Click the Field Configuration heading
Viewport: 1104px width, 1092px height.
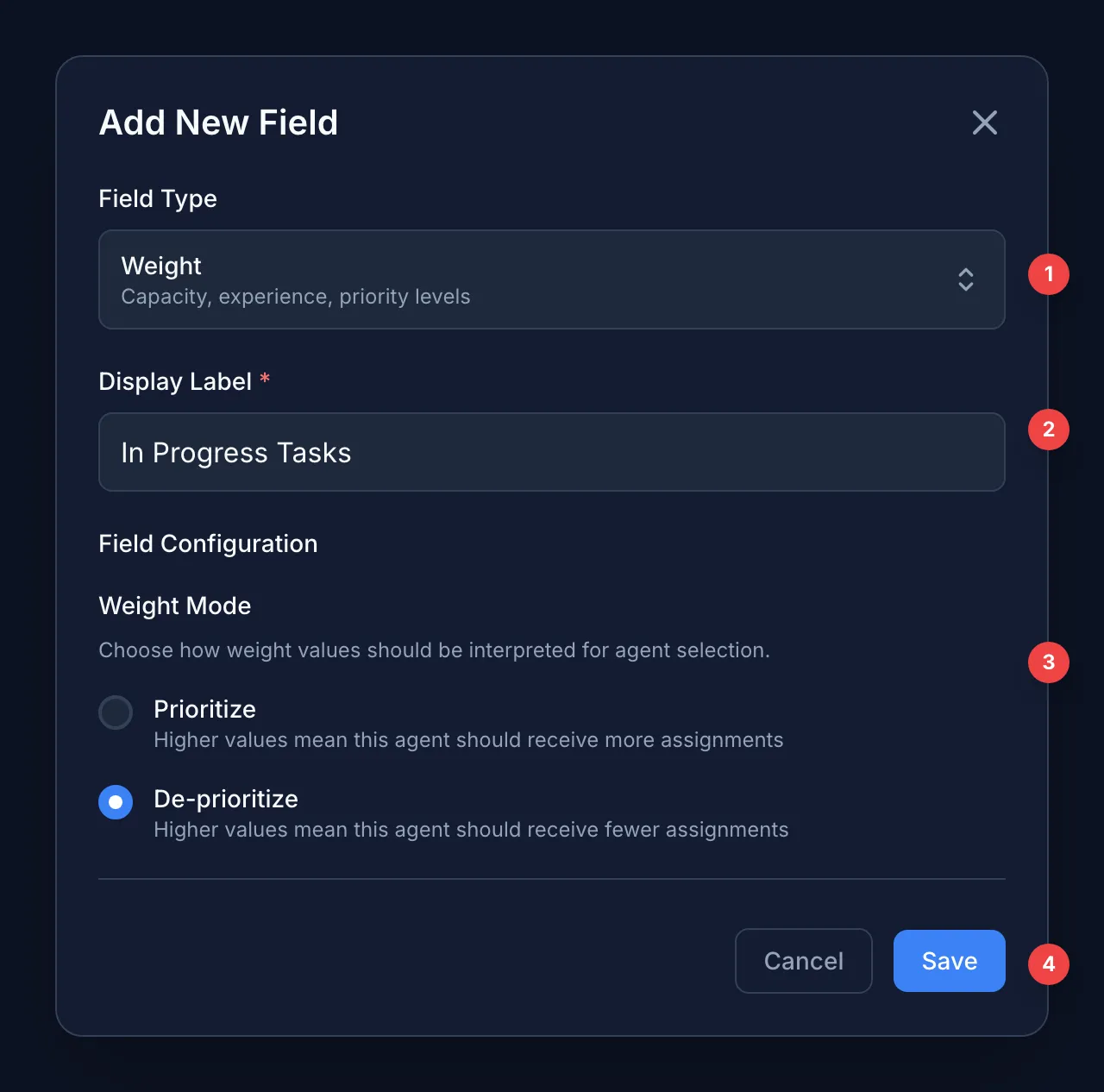(208, 543)
